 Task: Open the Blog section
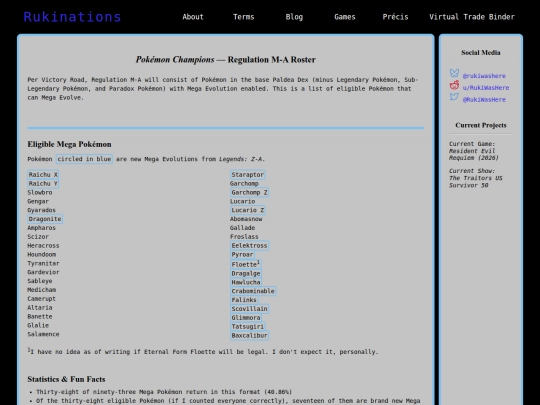[x=294, y=17]
